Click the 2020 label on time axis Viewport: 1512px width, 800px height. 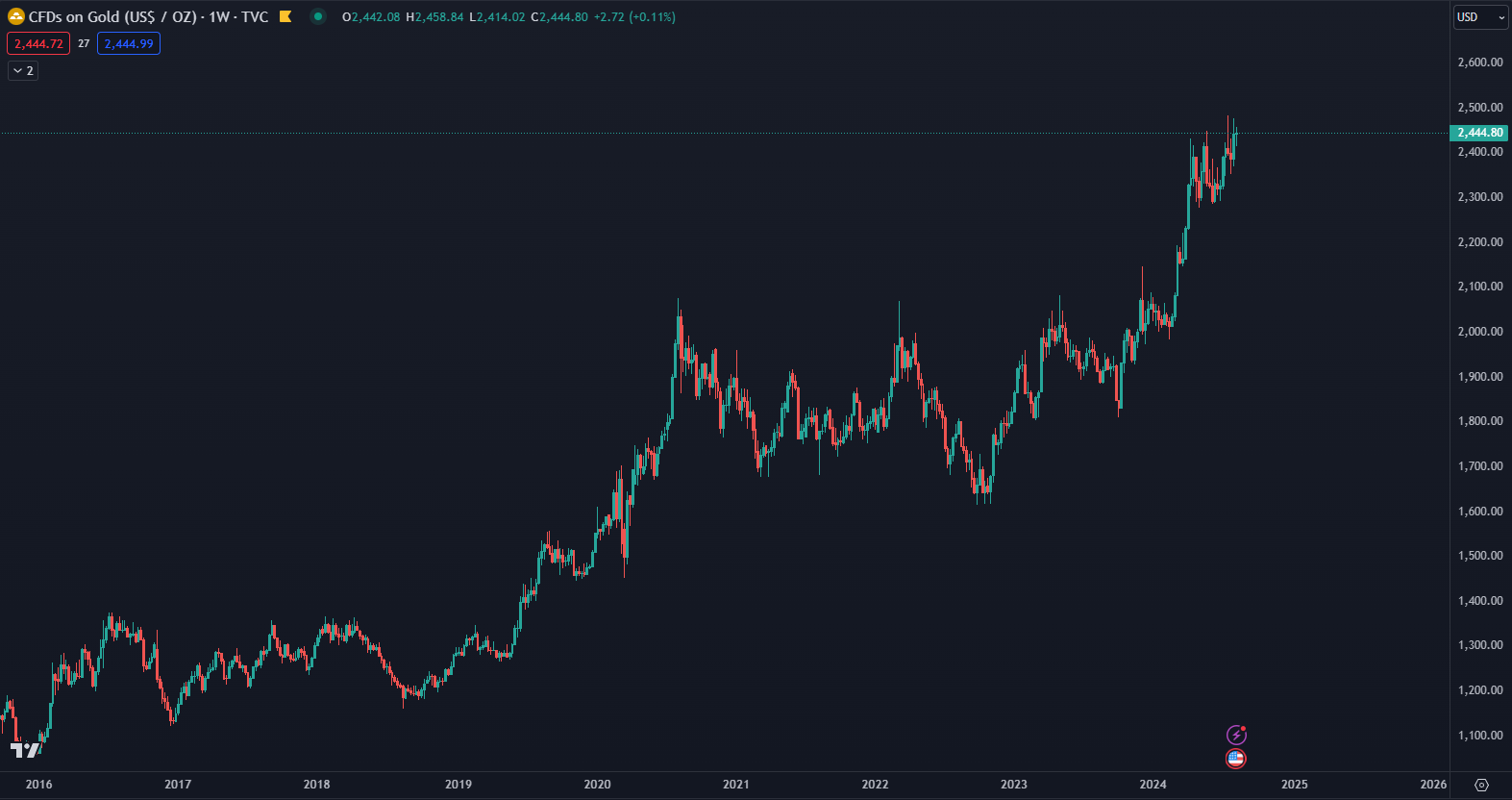pos(597,785)
